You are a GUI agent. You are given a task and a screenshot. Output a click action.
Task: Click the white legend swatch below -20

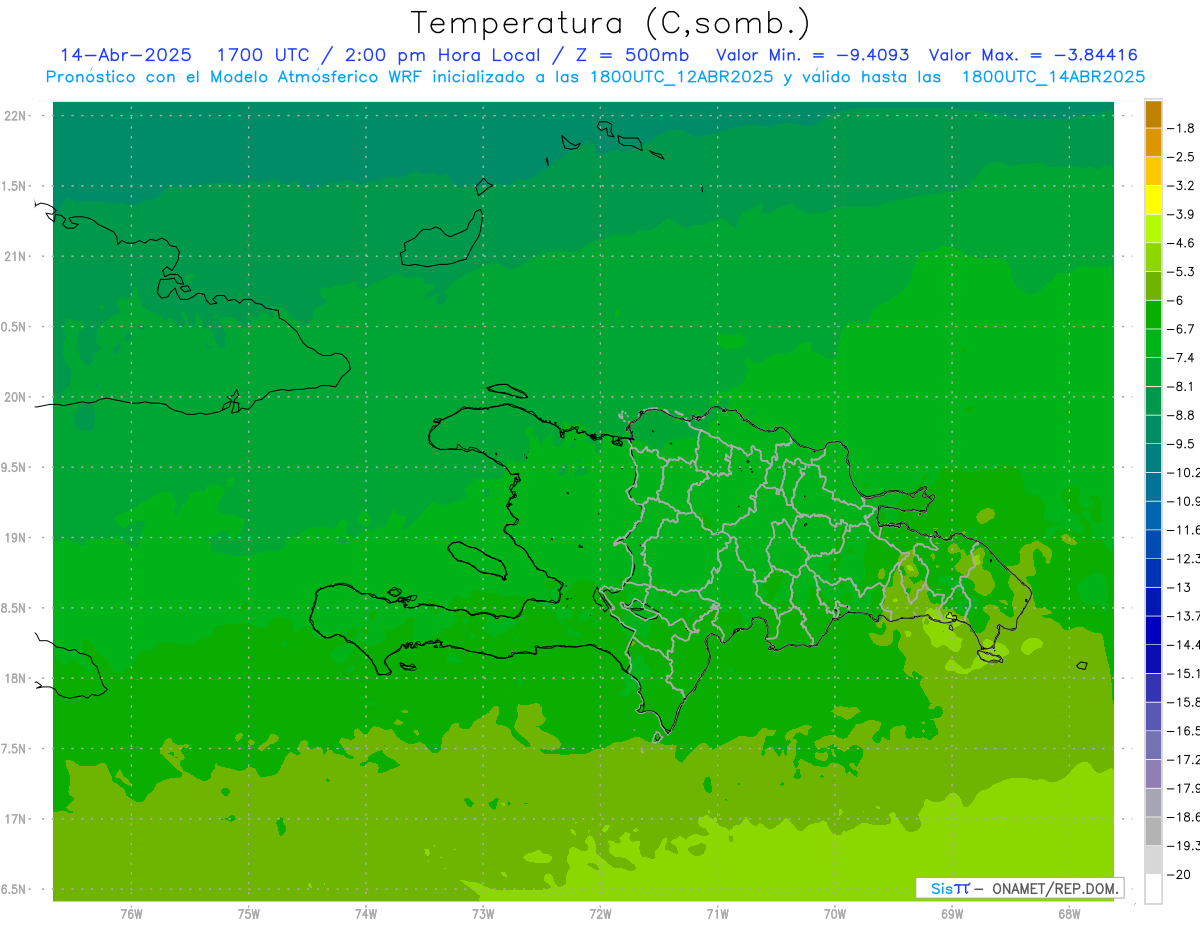(x=1153, y=888)
